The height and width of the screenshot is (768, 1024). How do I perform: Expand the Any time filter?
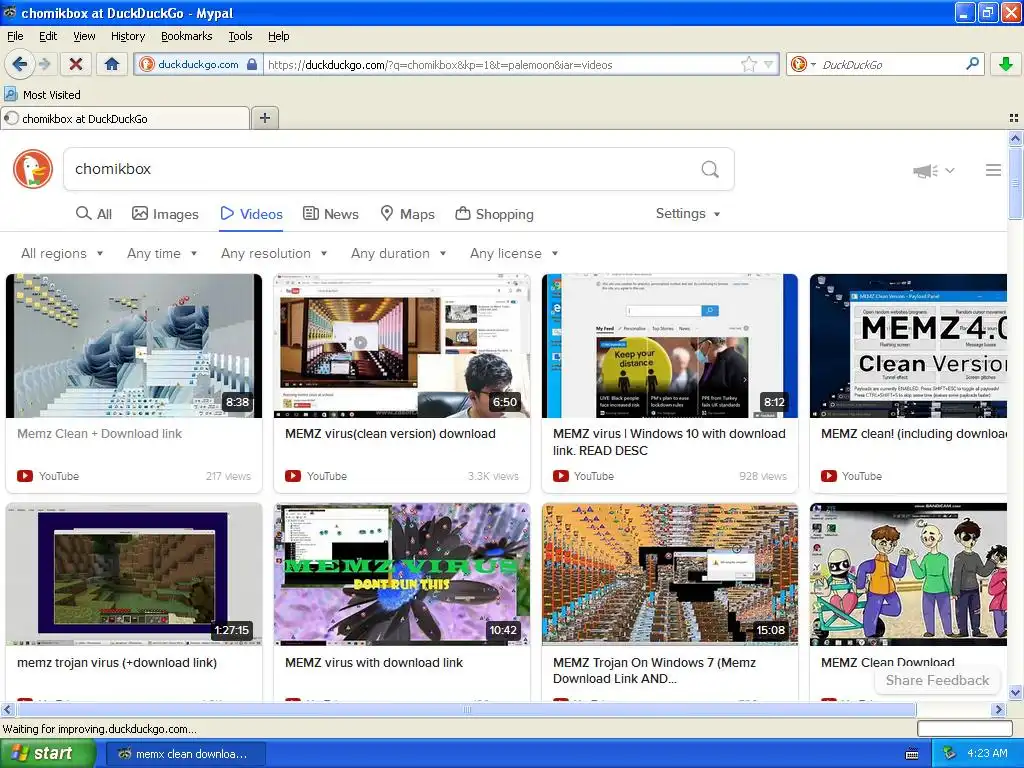pyautogui.click(x=162, y=253)
